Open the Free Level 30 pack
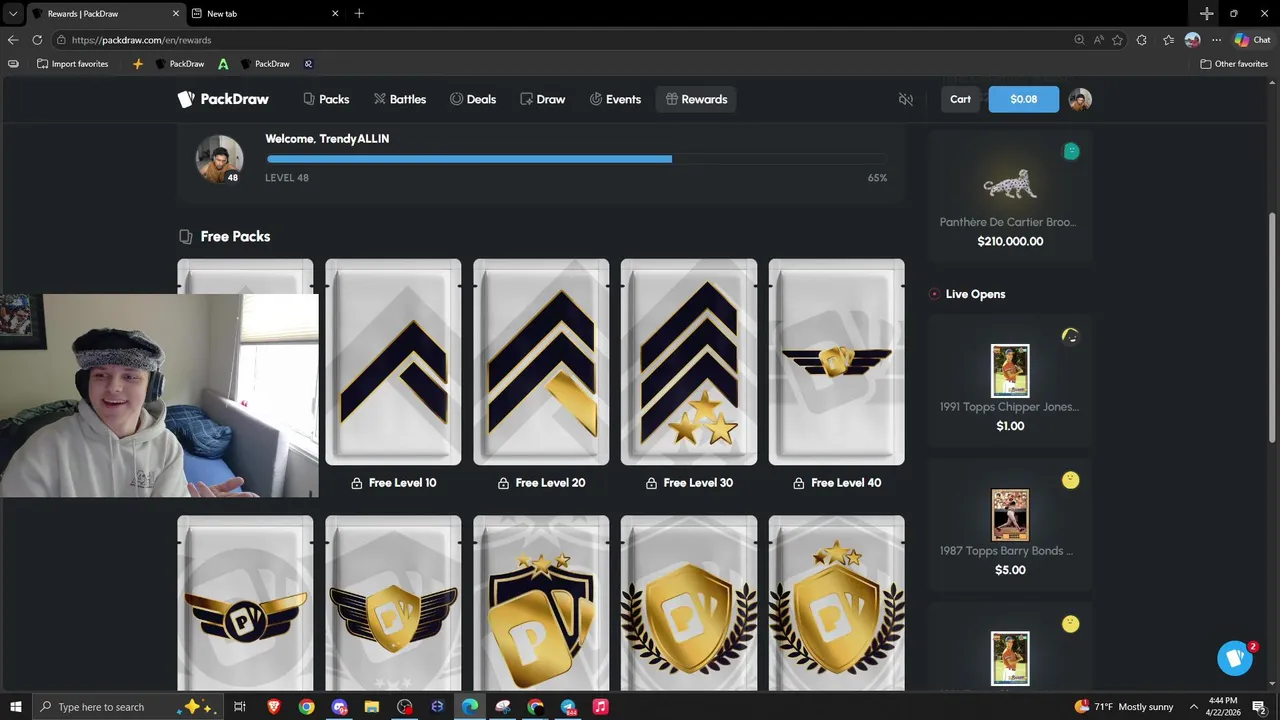 [x=689, y=362]
